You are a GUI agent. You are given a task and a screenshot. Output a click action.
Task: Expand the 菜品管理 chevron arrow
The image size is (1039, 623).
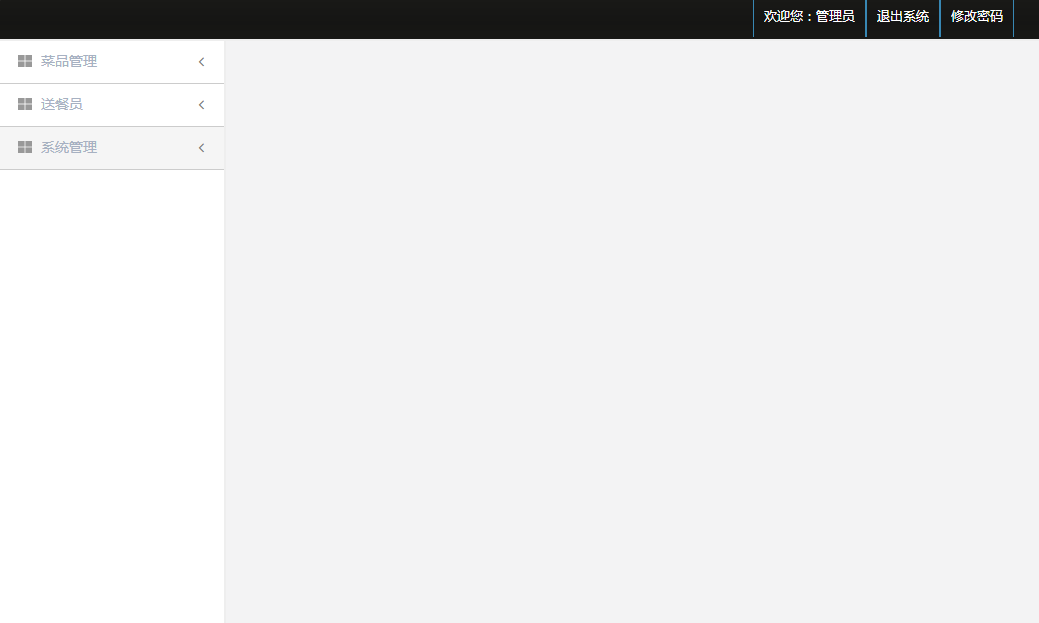201,62
